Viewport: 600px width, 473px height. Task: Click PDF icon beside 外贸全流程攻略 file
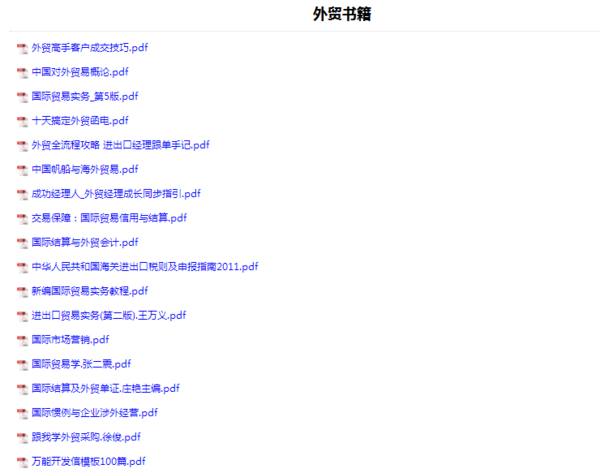[22, 146]
